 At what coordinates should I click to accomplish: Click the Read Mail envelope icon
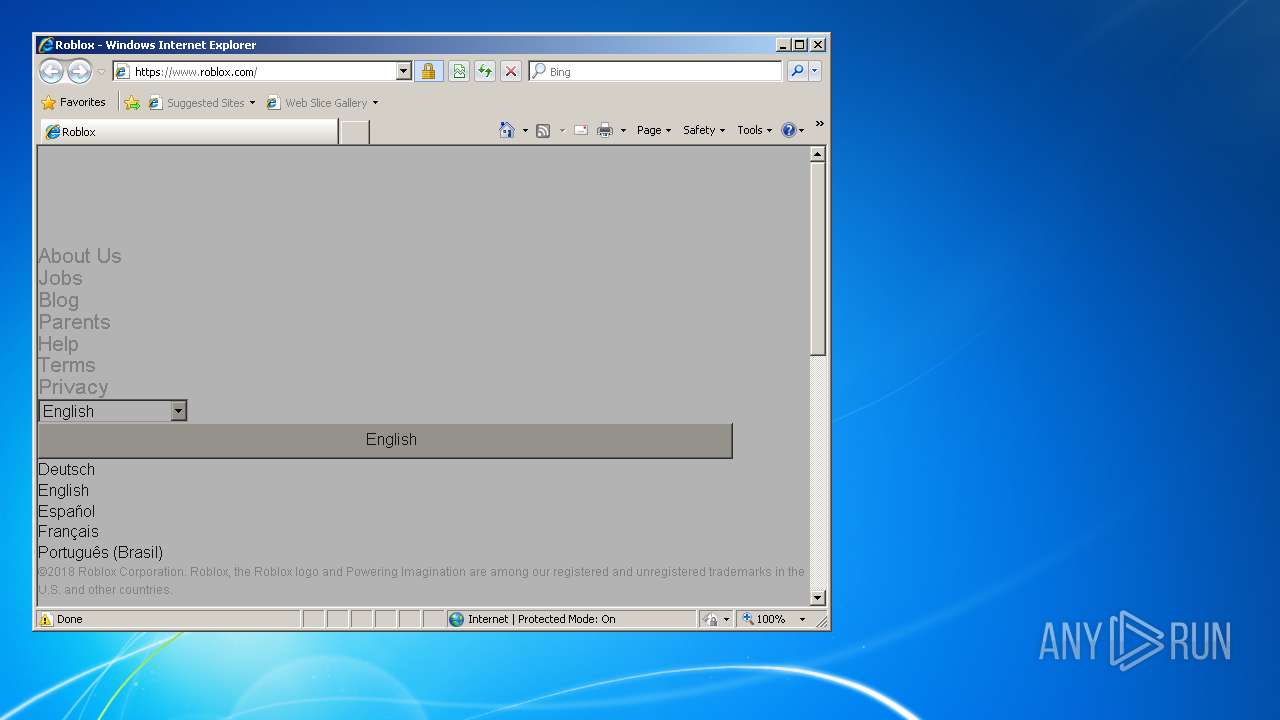pyautogui.click(x=580, y=130)
